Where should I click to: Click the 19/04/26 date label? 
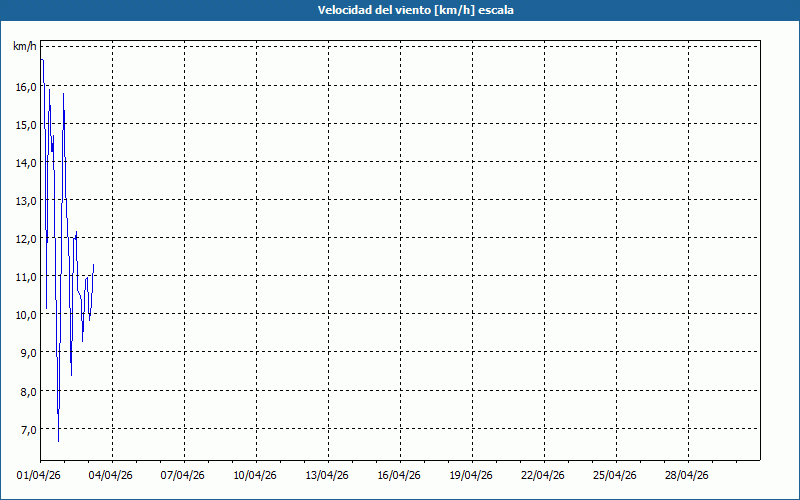[471, 476]
